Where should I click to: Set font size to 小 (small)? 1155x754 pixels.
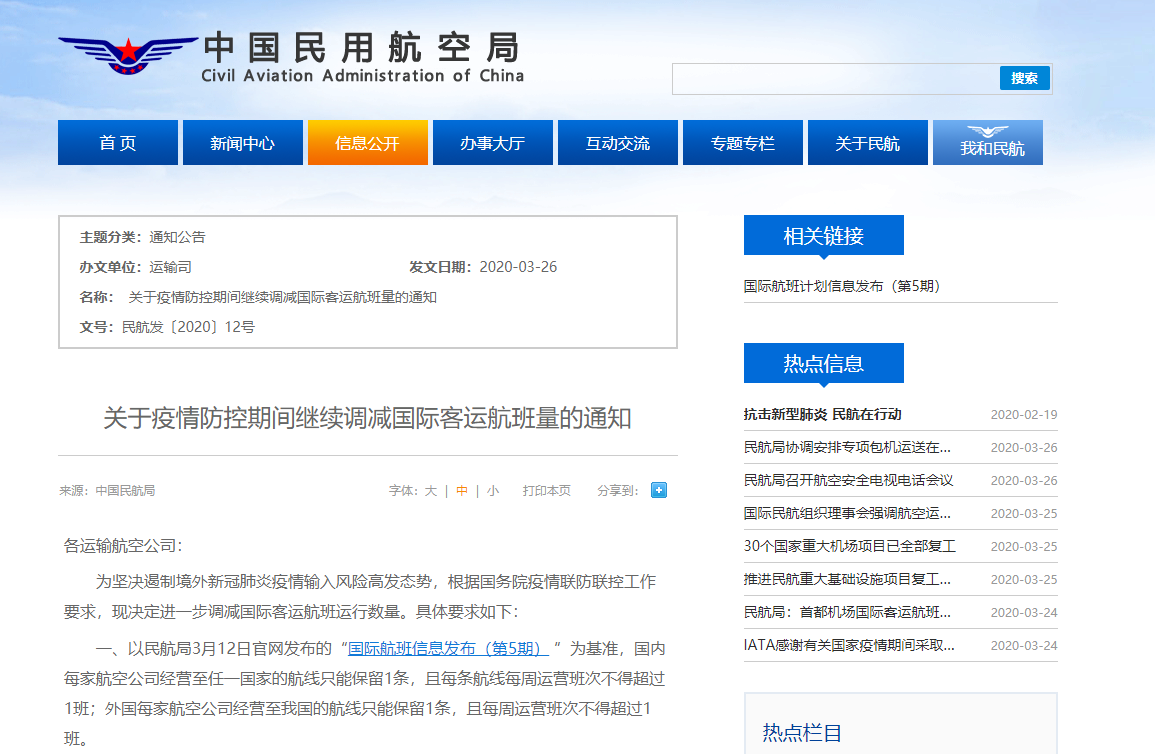tap(493, 491)
